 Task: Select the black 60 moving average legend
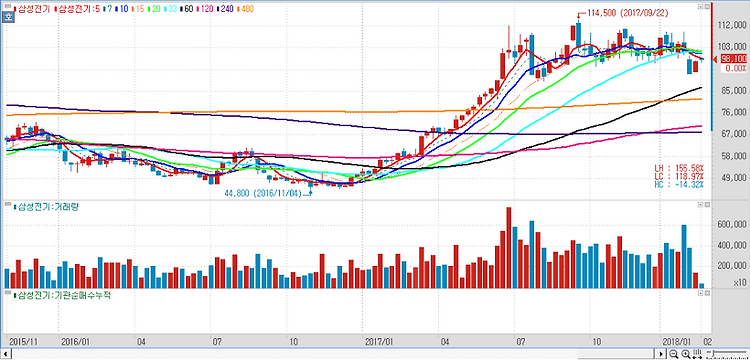188,9
